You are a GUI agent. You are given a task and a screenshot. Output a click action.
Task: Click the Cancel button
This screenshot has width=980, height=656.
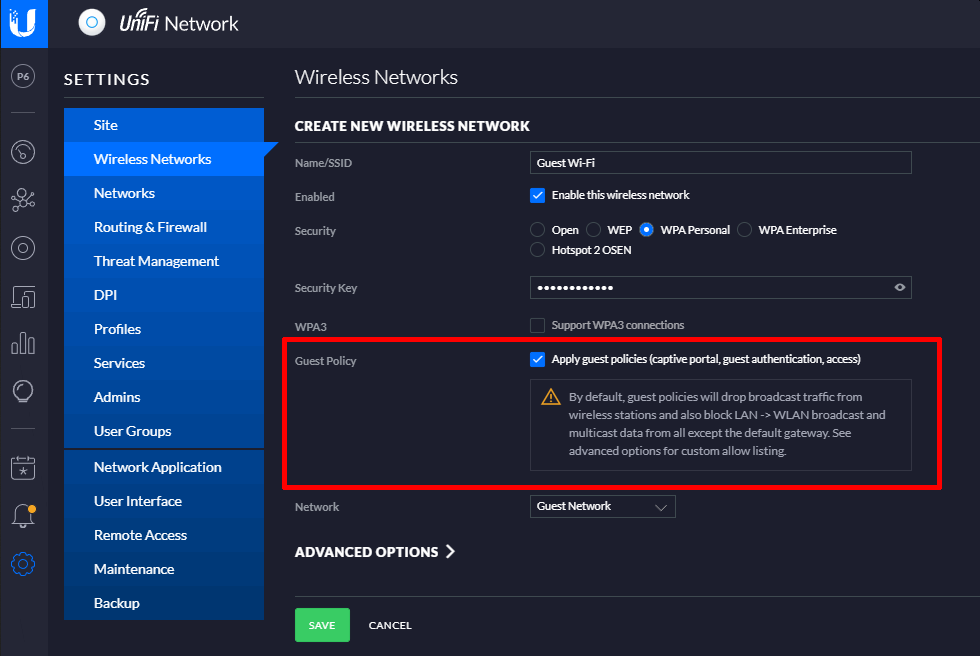[x=390, y=625]
